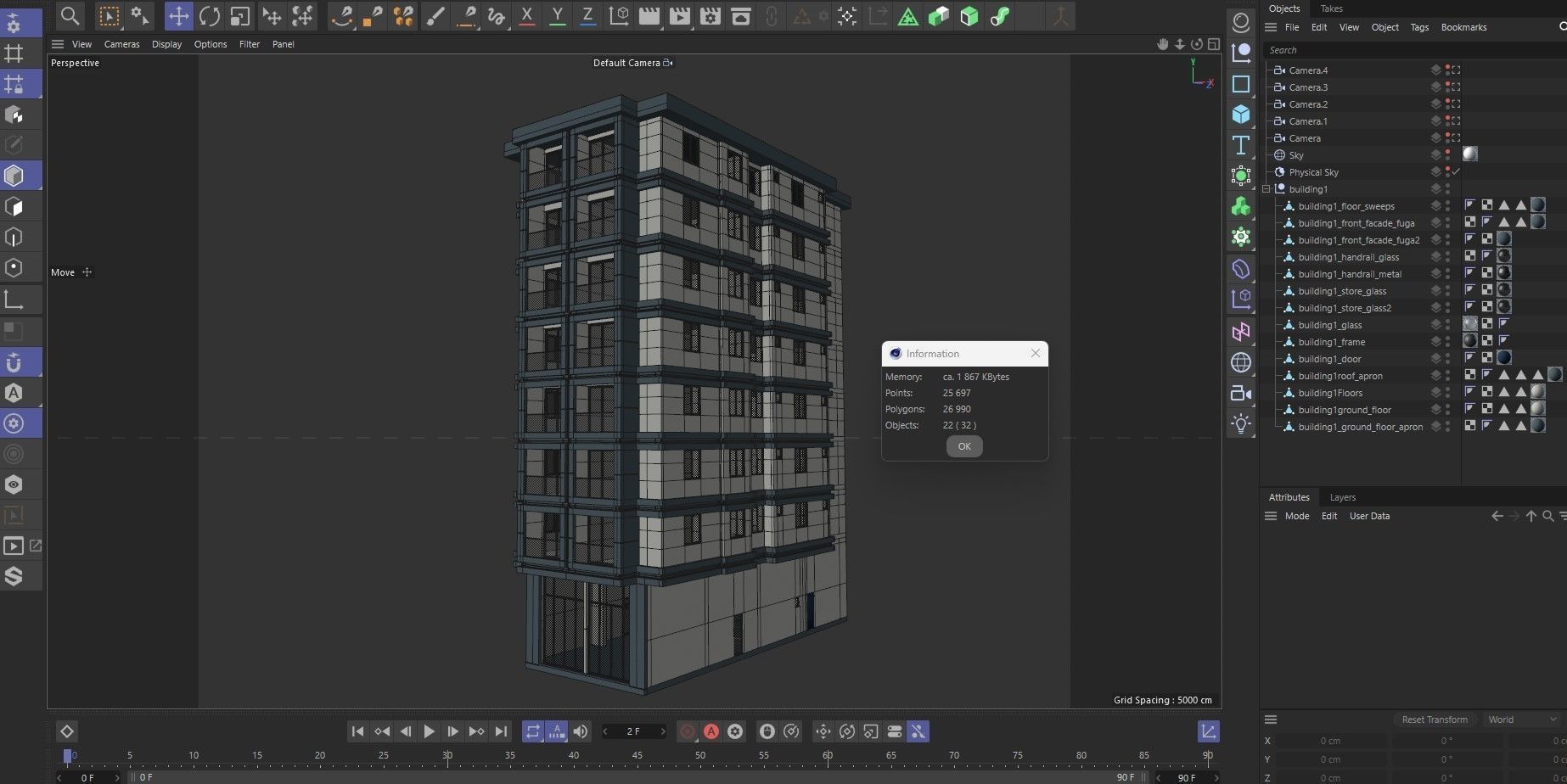This screenshot has width=1567, height=784.
Task: Open the Tags menu in Object Manager
Action: click(x=1419, y=27)
